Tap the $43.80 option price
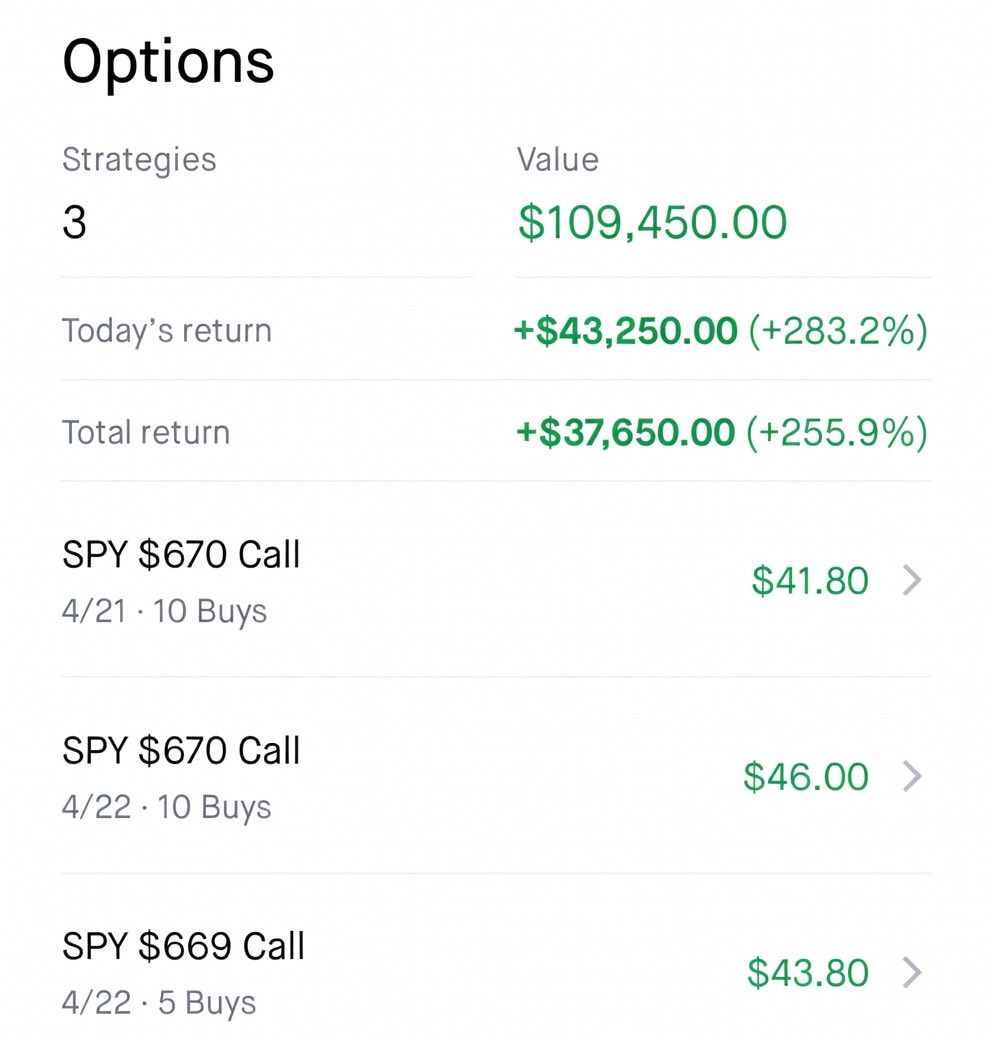 tap(808, 973)
